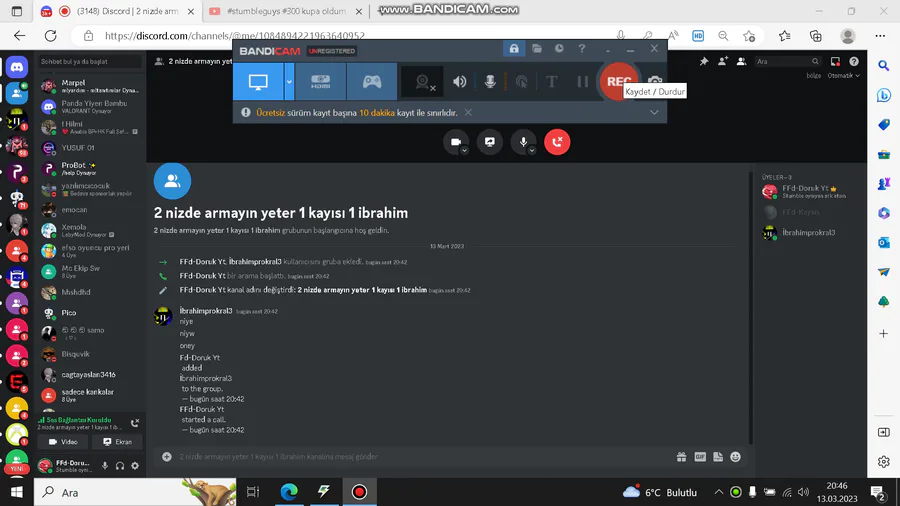The height and width of the screenshot is (506, 900).
Task: Open pinned messages icon
Action: tap(704, 61)
